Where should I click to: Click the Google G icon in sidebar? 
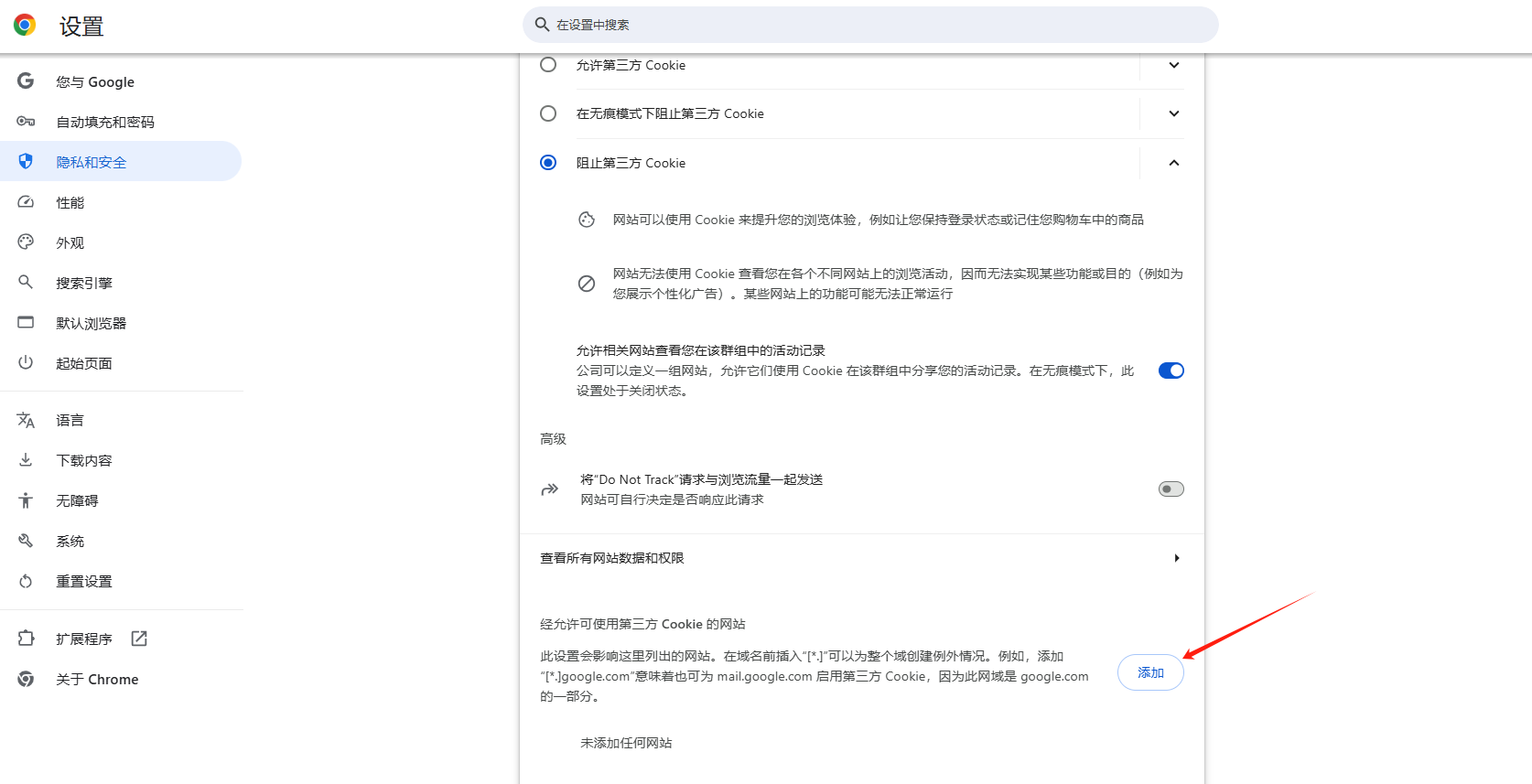pos(26,81)
